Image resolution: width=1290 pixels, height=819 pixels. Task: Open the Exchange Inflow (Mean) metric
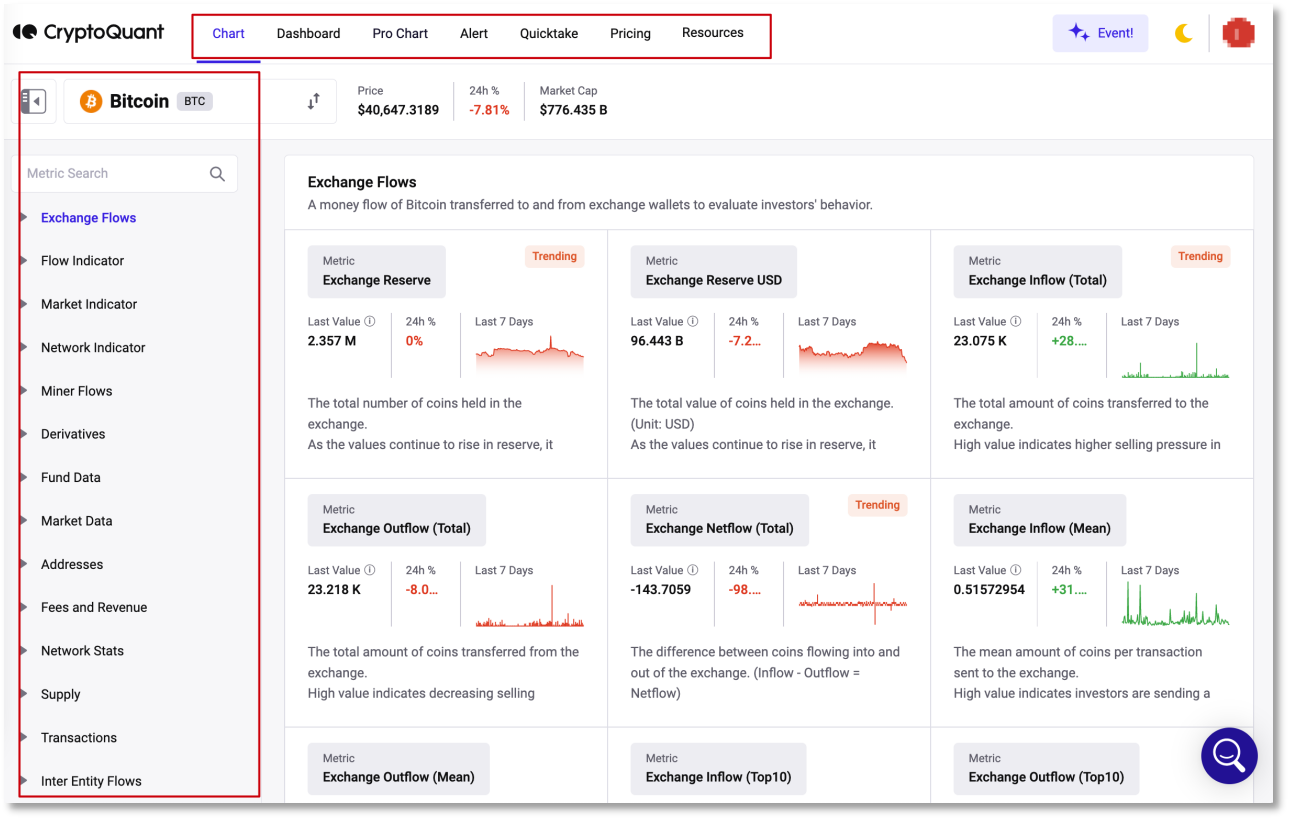1039,520
